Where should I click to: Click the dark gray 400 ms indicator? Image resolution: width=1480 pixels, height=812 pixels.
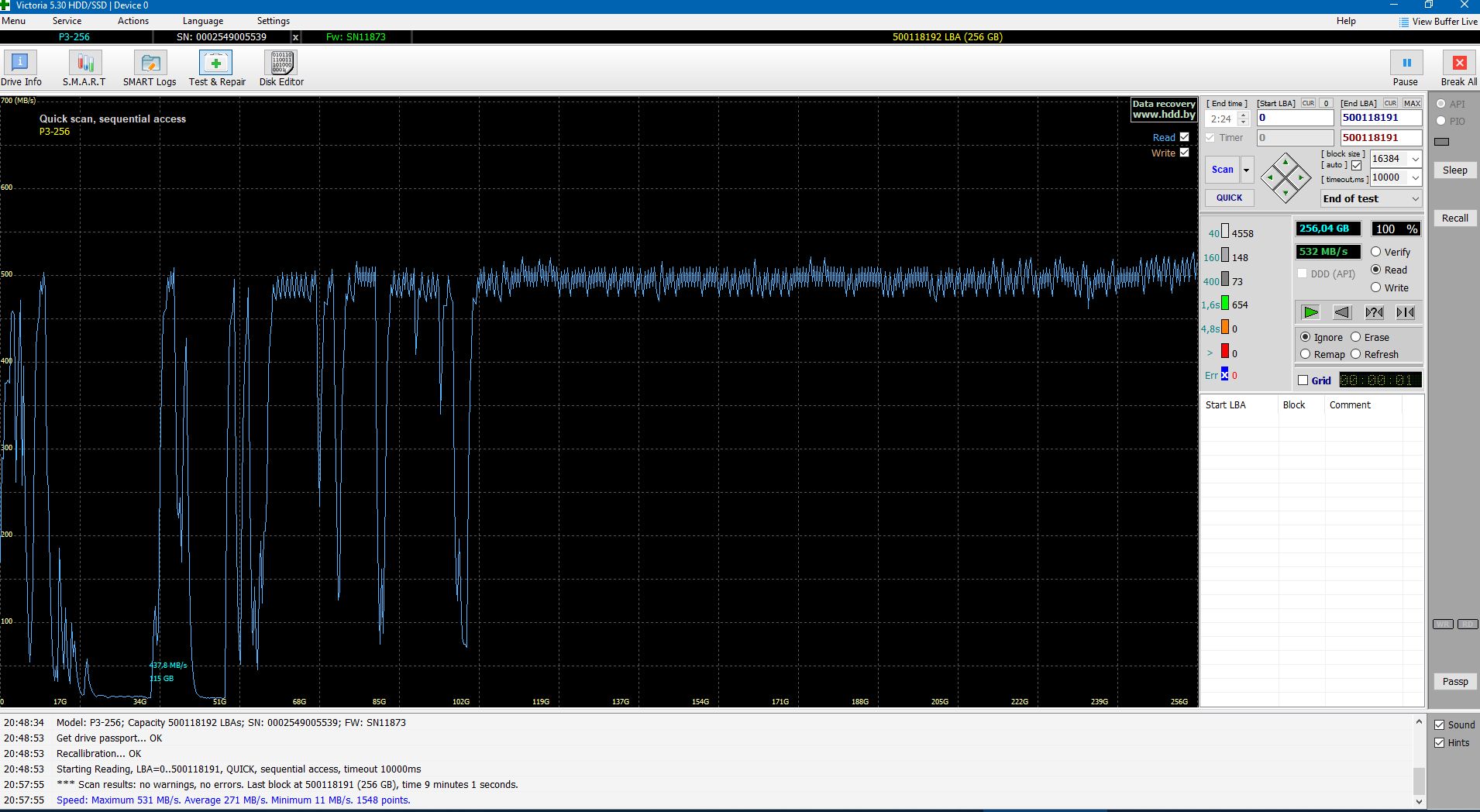click(x=1225, y=280)
